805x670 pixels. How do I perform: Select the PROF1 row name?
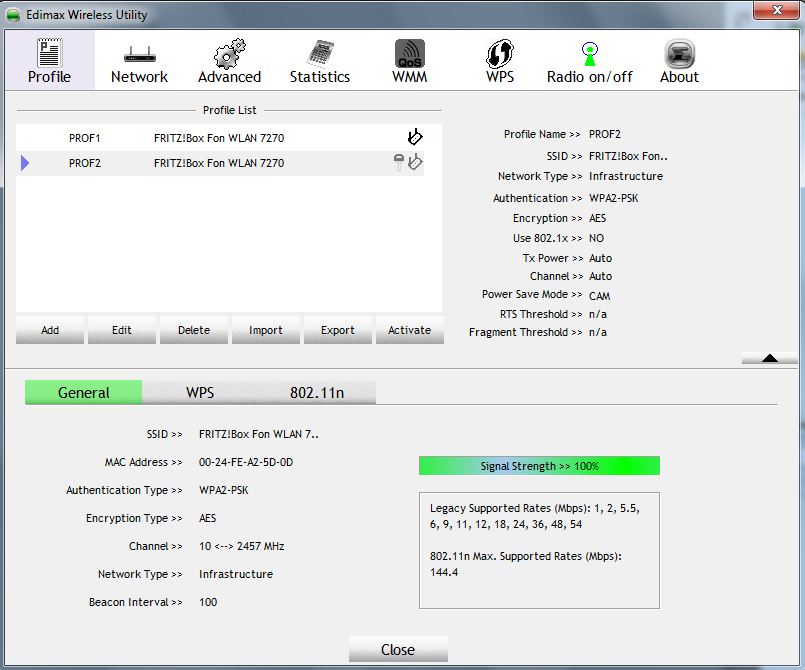pos(85,138)
